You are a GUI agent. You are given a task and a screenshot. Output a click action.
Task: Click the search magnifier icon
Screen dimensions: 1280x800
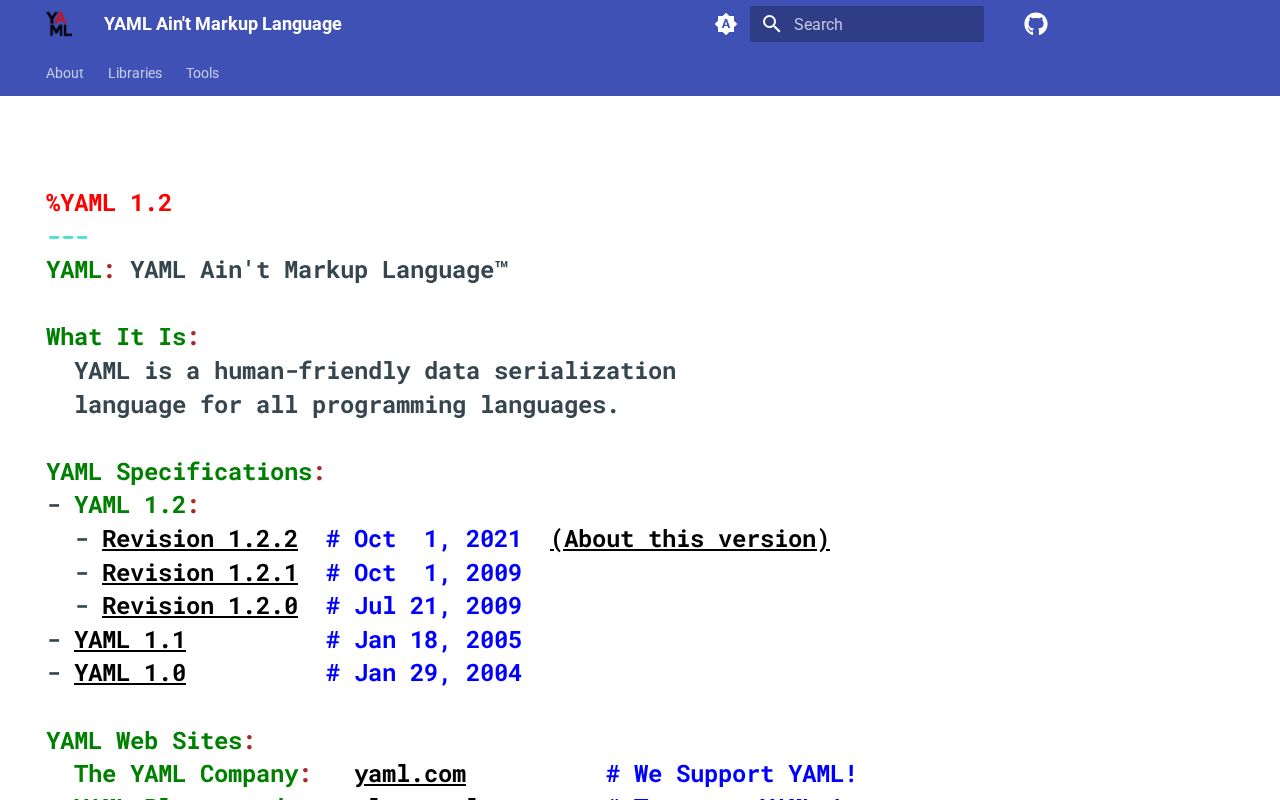[x=771, y=24]
